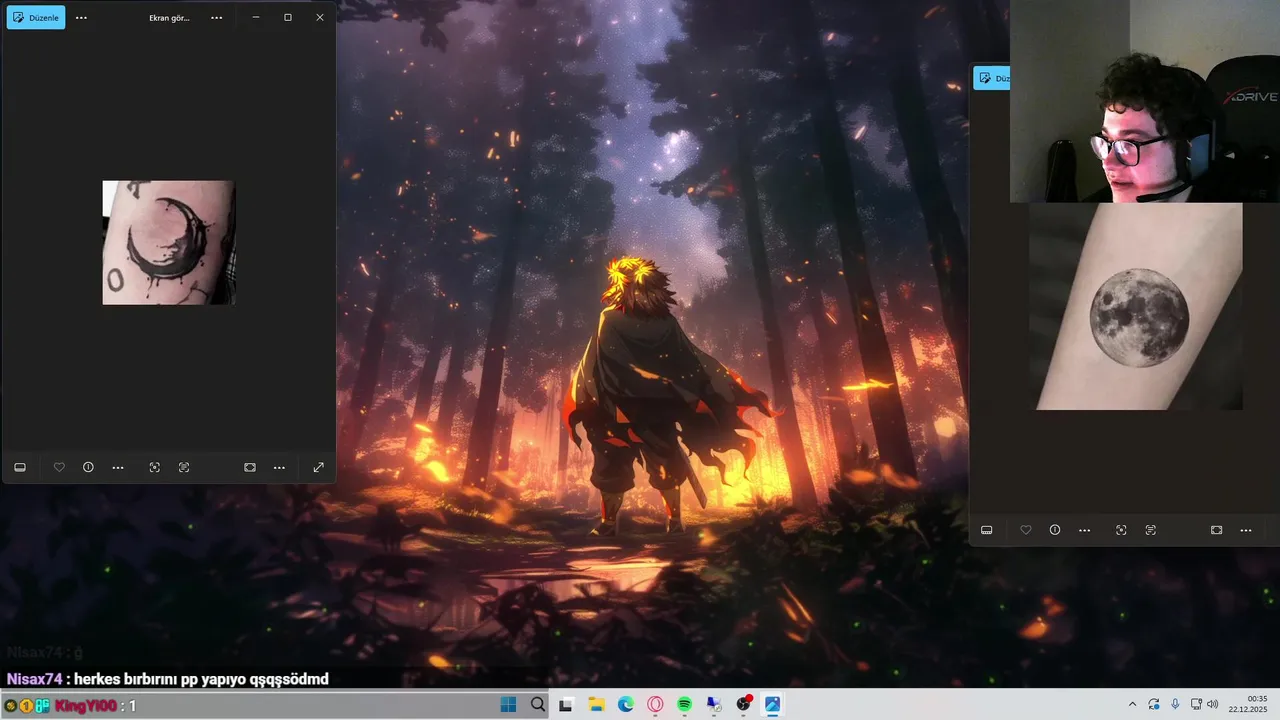
Task: Switch to Opera GX on taskbar
Action: pos(656,704)
